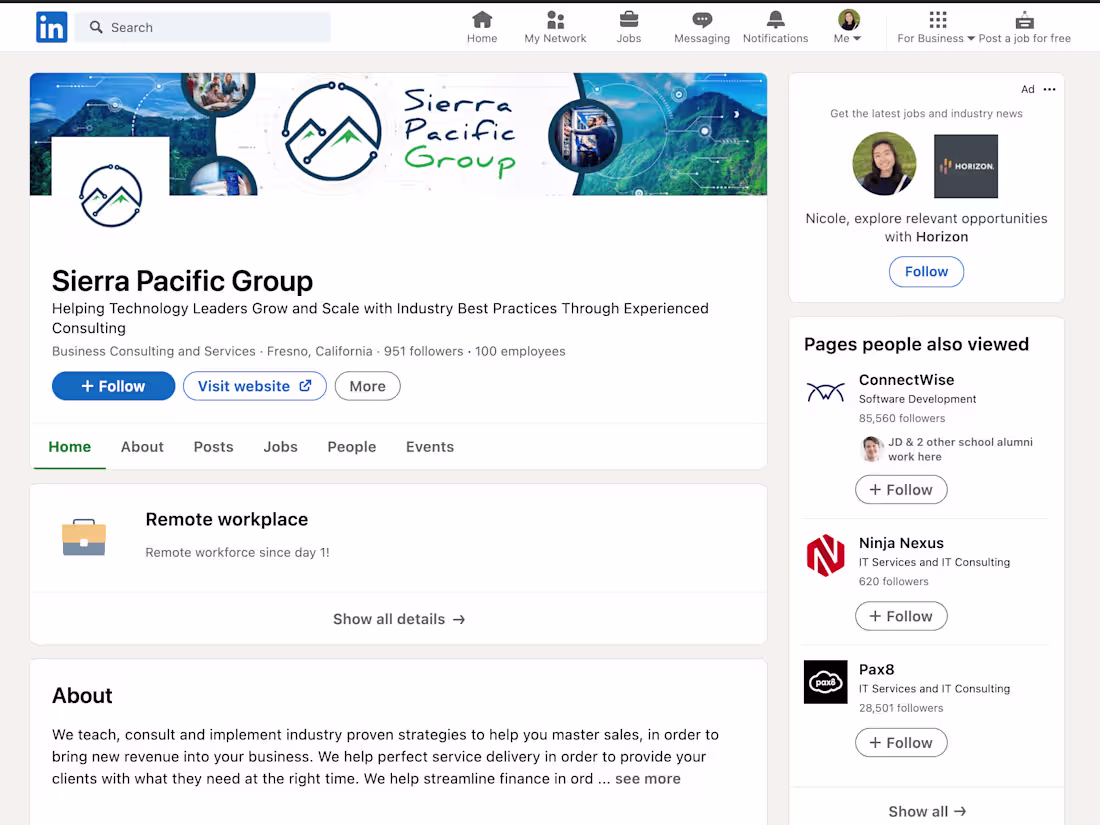The width and height of the screenshot is (1100, 825).
Task: Click your Me profile photo
Action: click(847, 19)
